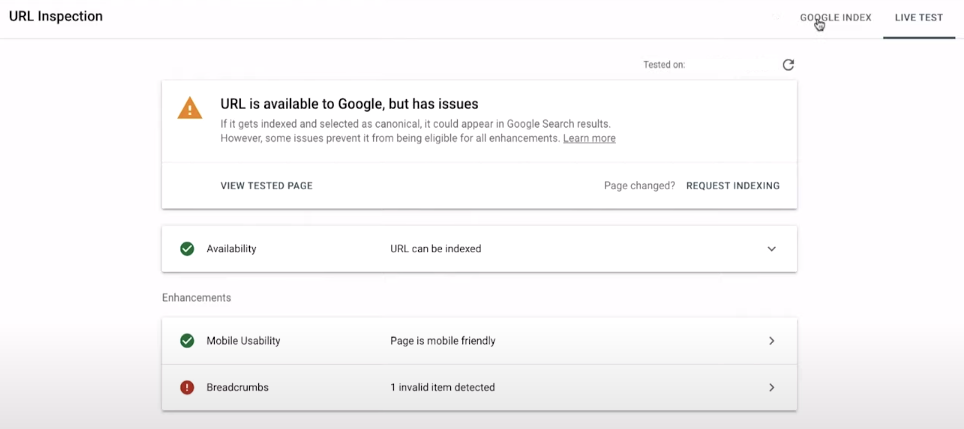Select the Live Test tab
Screen dimensions: 964x429
(919, 18)
